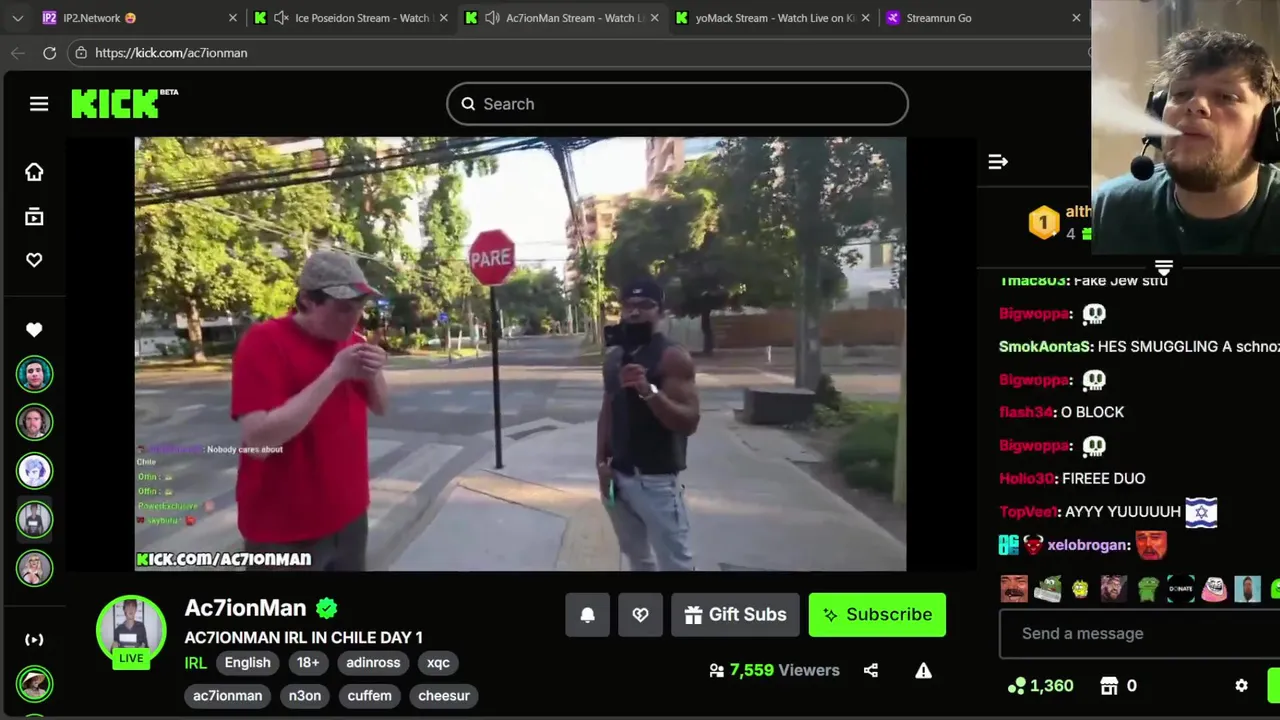Click the 1,360 channel points icon
Image resolution: width=1280 pixels, height=720 pixels.
[1017, 686]
